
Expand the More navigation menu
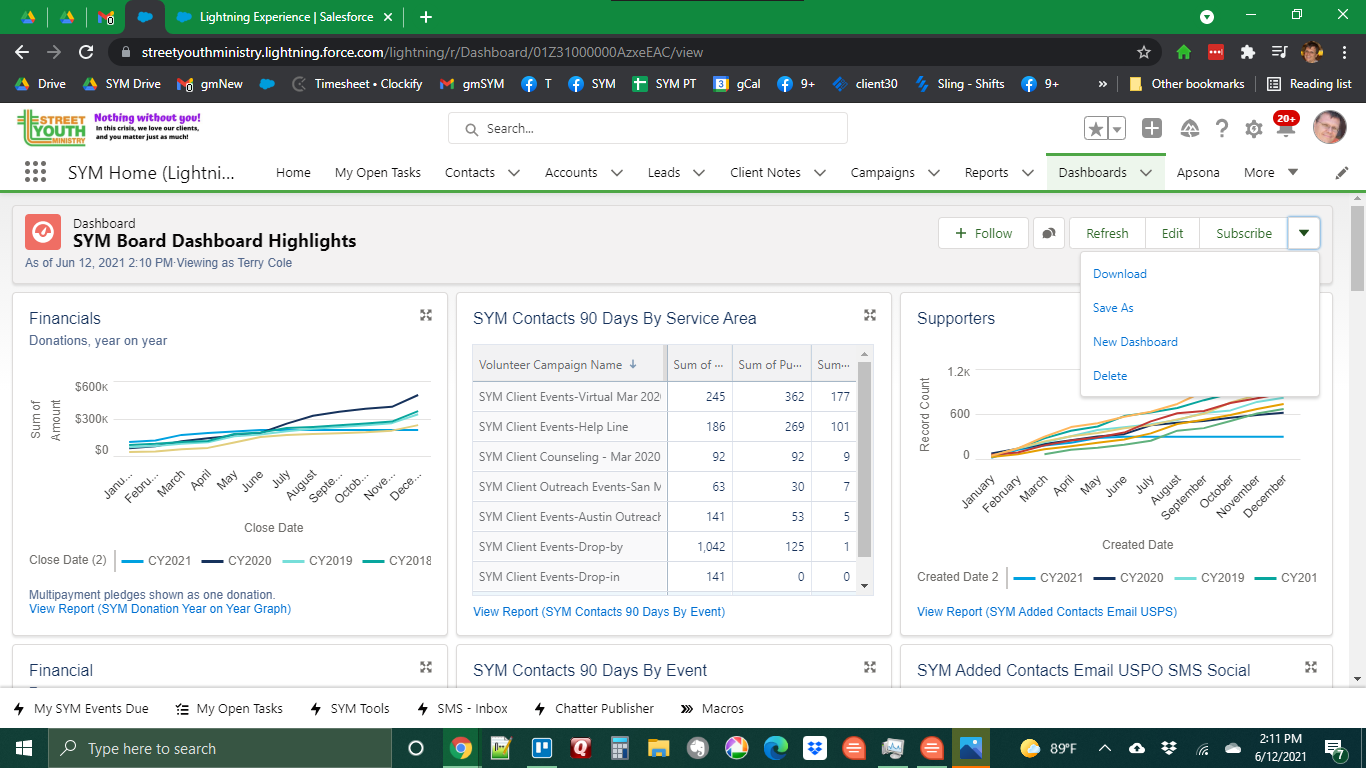coord(1271,172)
